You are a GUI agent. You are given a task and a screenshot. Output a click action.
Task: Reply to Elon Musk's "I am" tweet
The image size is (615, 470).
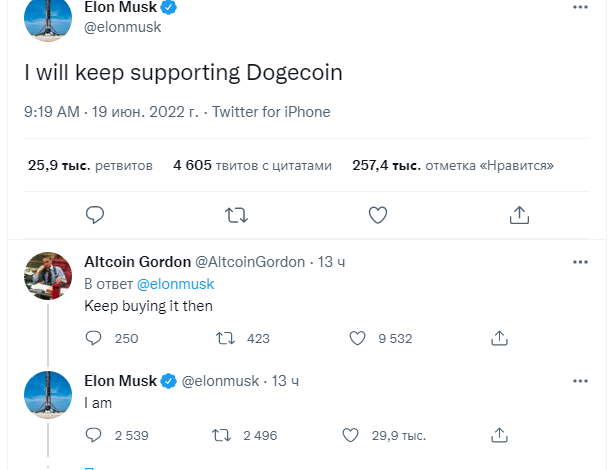(94, 435)
